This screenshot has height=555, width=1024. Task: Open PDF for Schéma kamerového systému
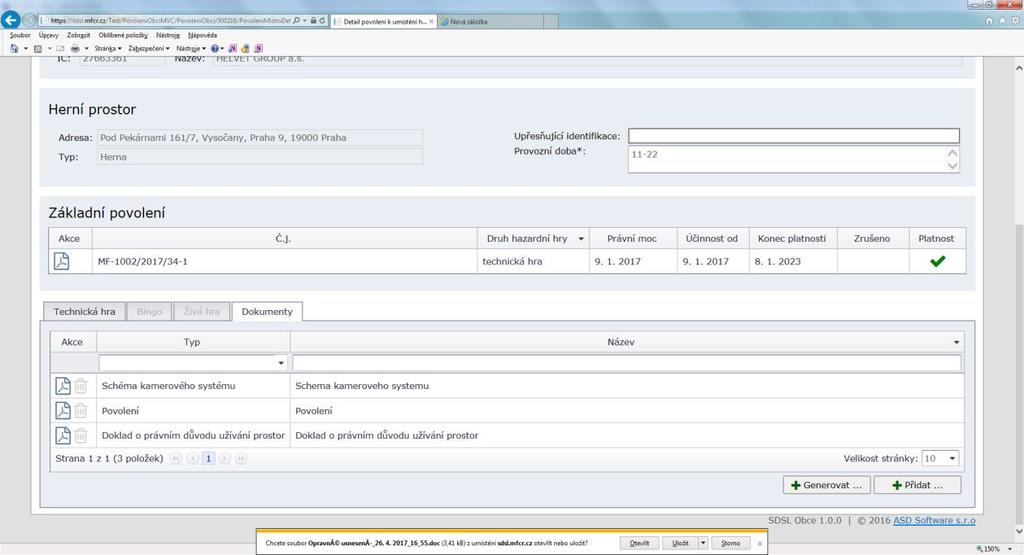pos(63,386)
